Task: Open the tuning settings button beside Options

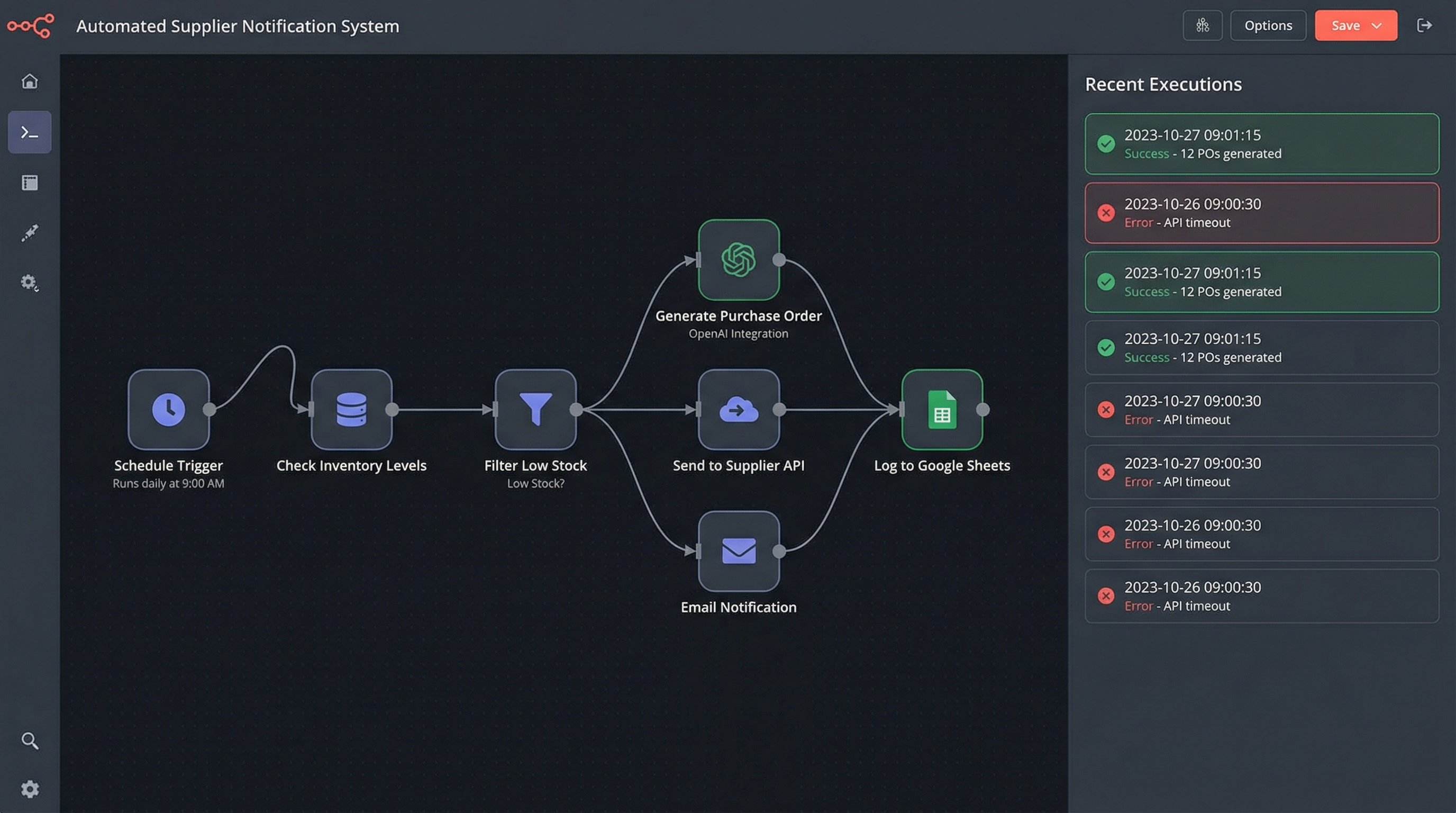Action: (1202, 26)
